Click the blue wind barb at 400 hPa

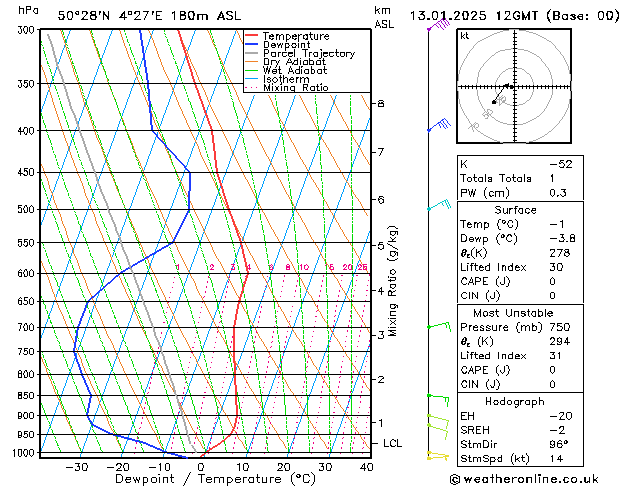click(x=439, y=125)
